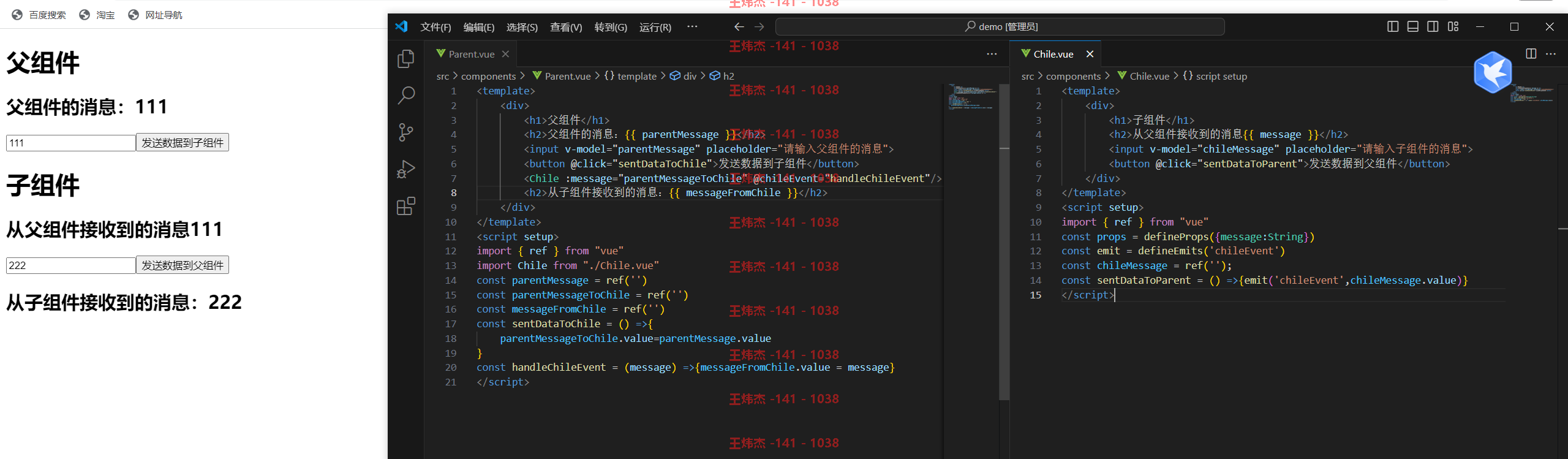Select src in Parent.vue breadcrumb

pos(443,76)
